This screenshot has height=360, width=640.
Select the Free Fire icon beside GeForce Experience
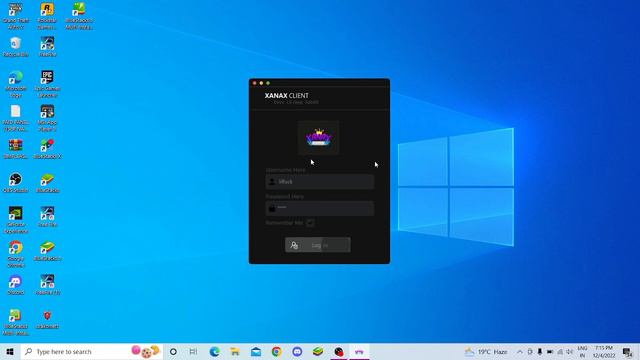pyautogui.click(x=47, y=217)
